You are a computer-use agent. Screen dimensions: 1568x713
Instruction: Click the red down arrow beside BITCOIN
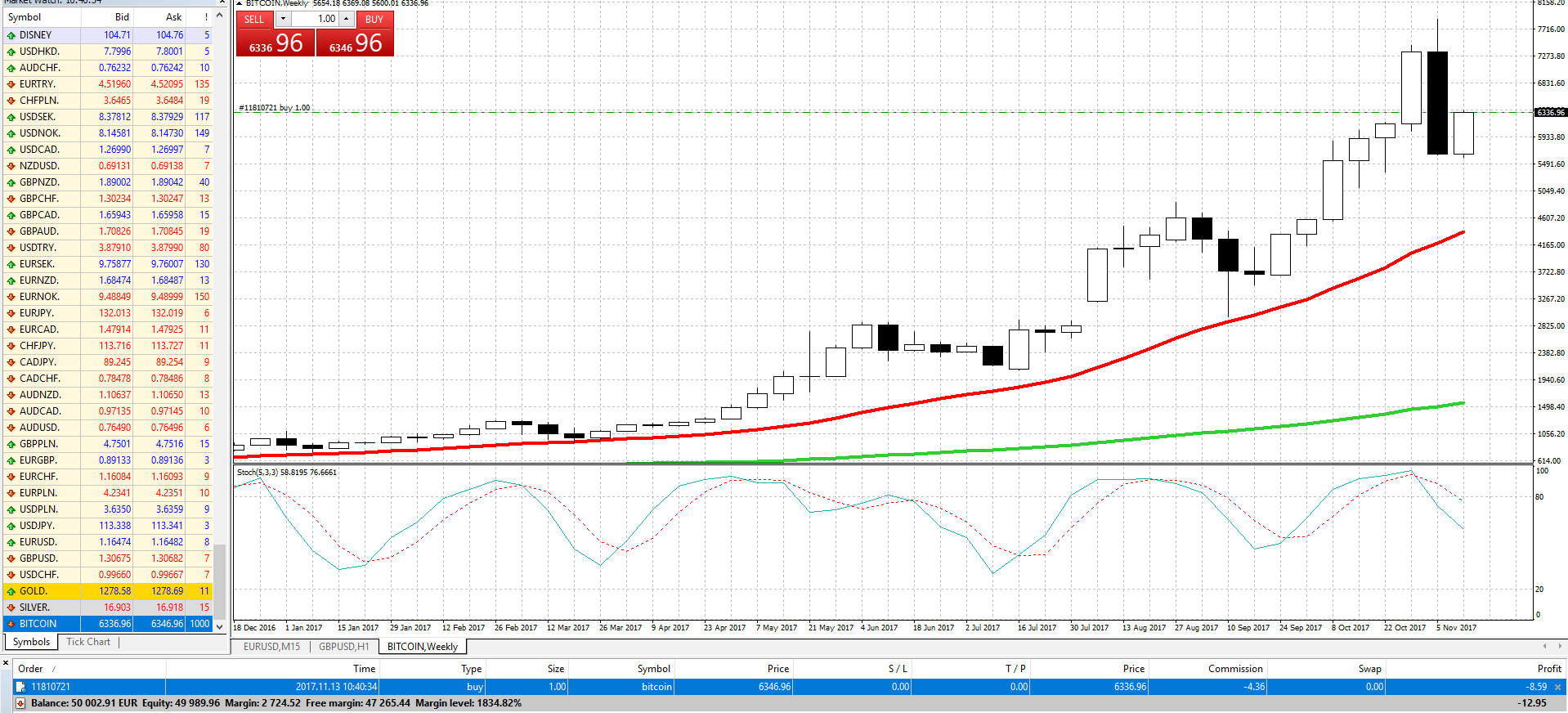pos(11,624)
